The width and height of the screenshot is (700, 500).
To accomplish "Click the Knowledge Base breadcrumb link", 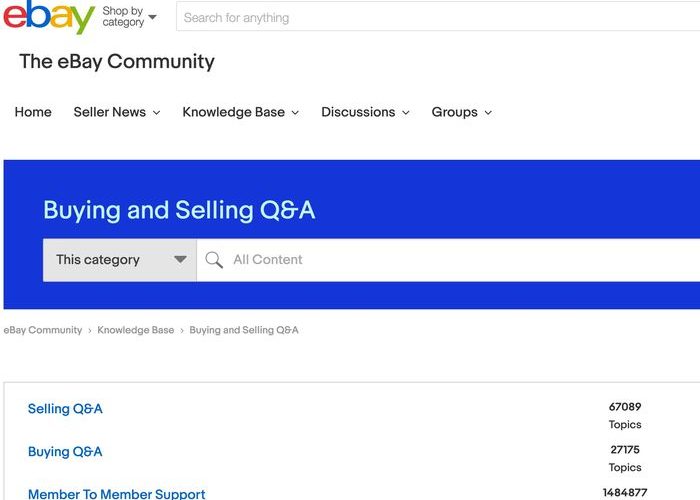I will (135, 330).
